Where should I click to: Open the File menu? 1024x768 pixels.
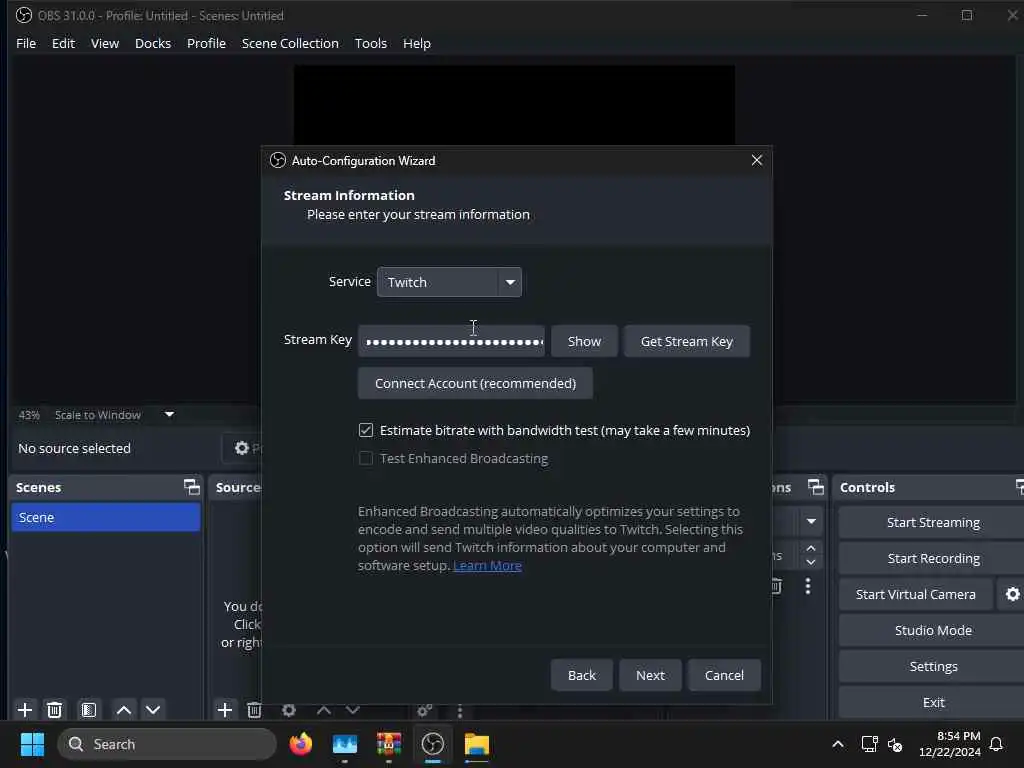pos(26,43)
